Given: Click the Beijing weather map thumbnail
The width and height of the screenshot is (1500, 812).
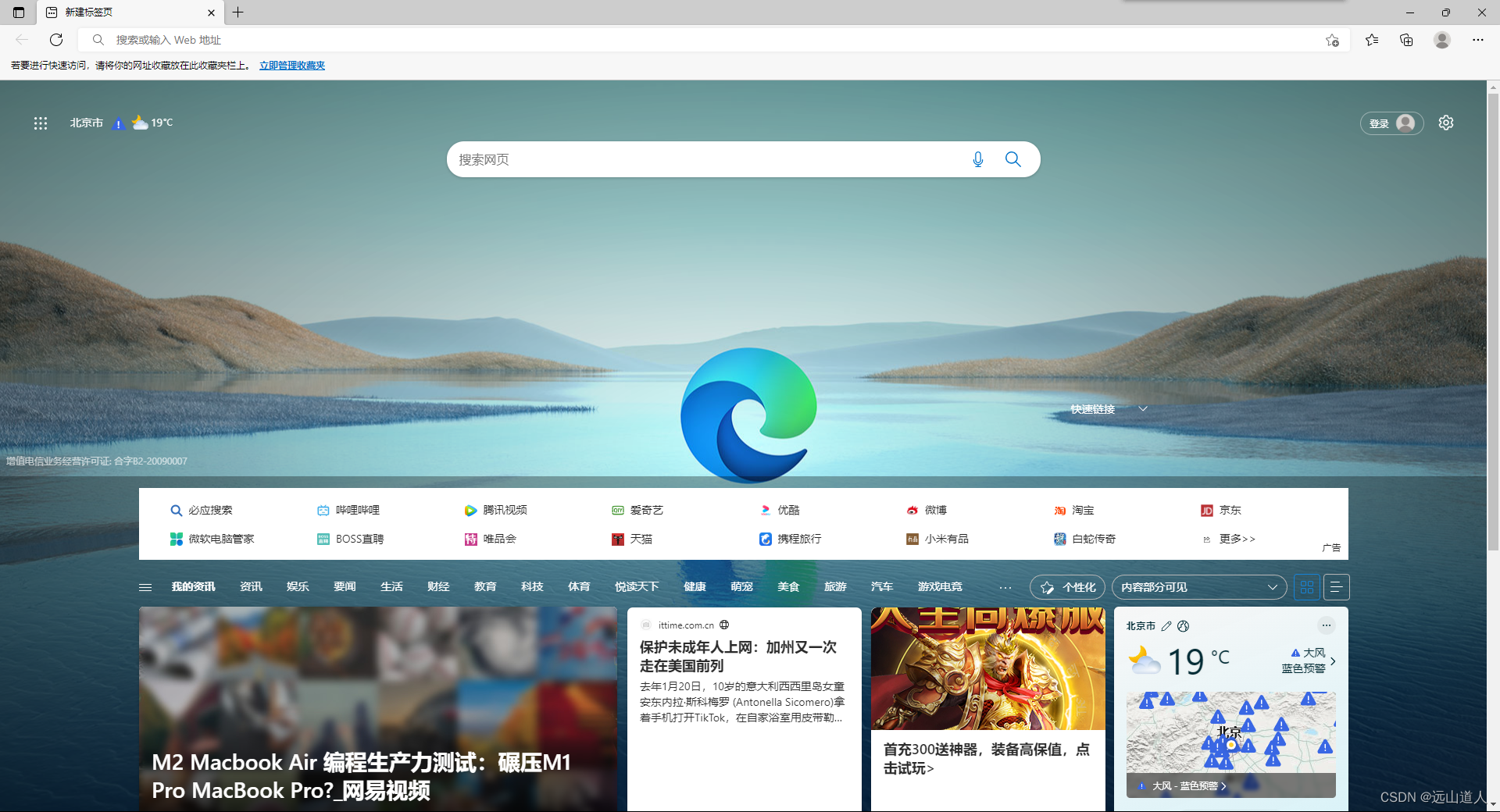Looking at the screenshot, I should 1230,744.
